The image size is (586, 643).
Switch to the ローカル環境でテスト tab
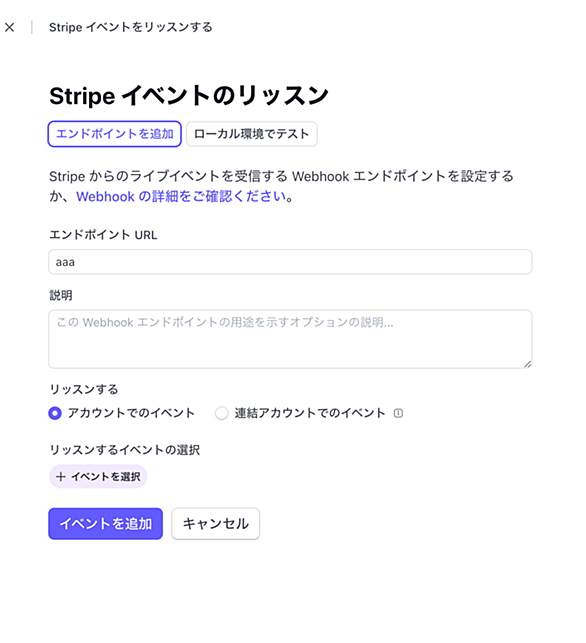(x=251, y=134)
